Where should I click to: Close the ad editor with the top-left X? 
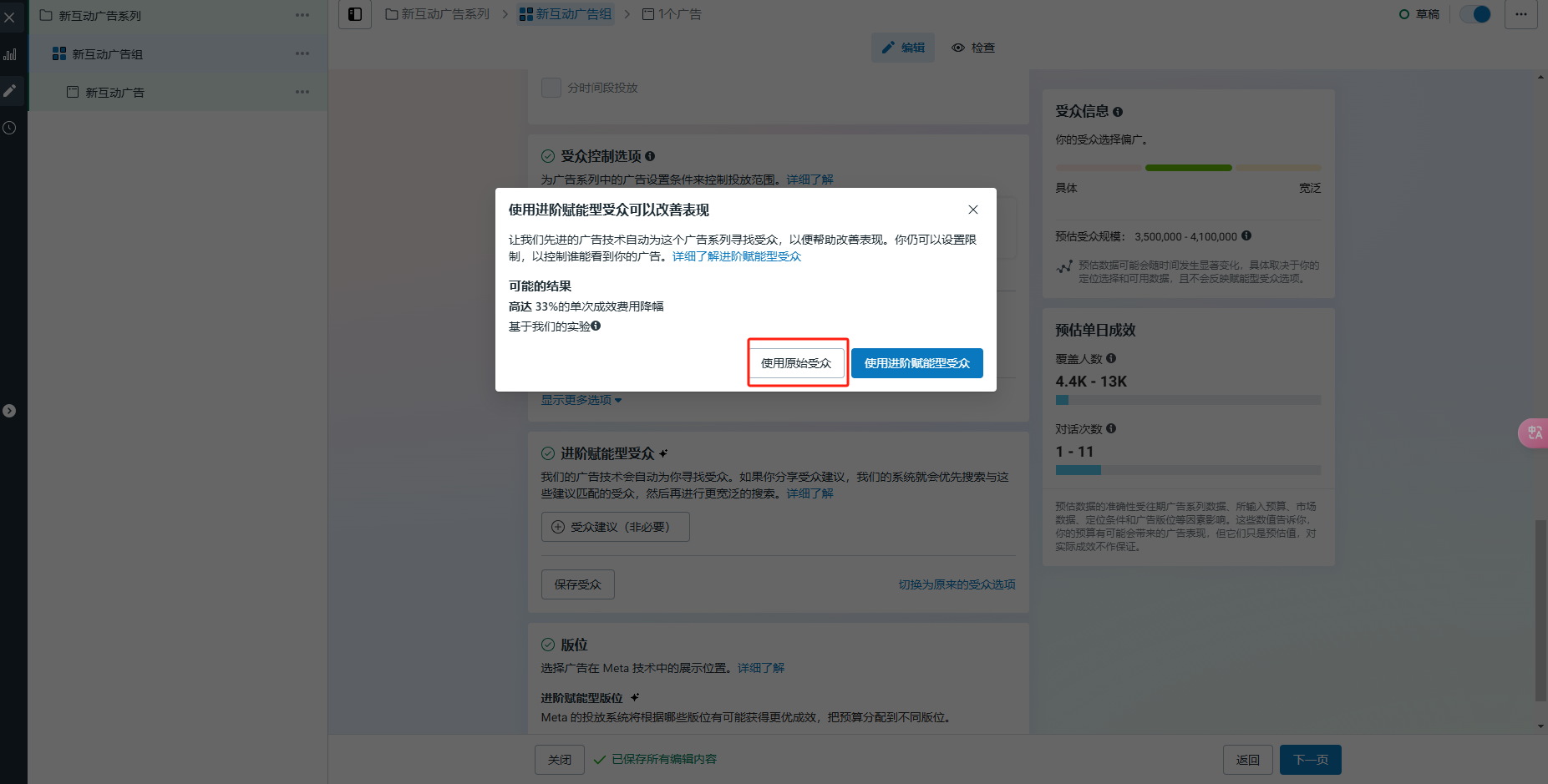(x=9, y=17)
